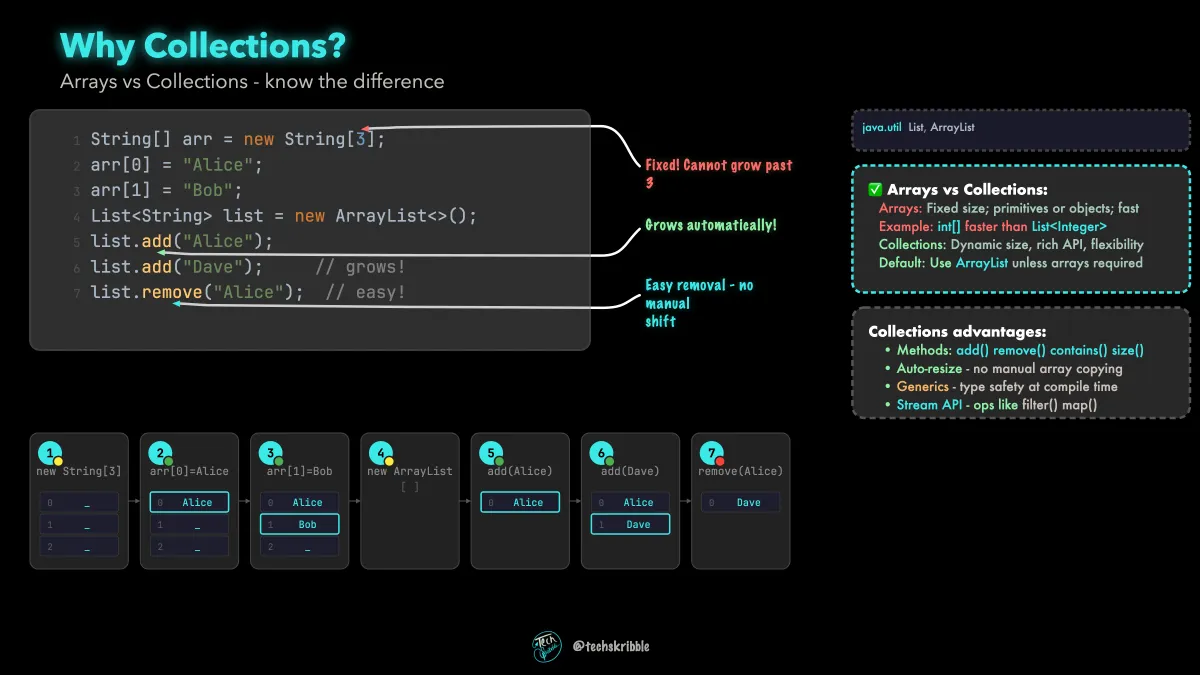Image resolution: width=1200 pixels, height=675 pixels.
Task: Click the "Auto-resize - no manual array copying" bullet
Action: click(x=1009, y=368)
